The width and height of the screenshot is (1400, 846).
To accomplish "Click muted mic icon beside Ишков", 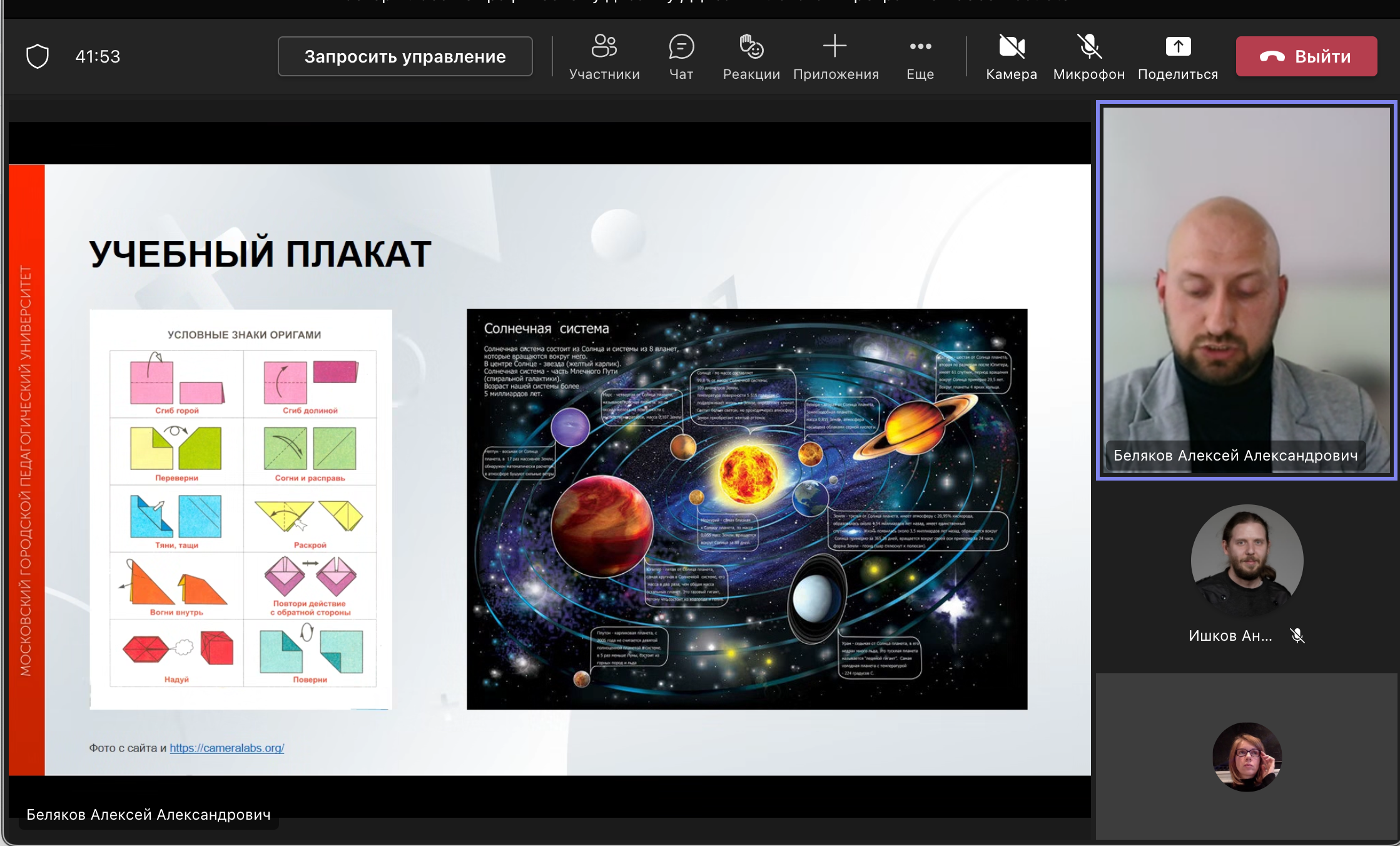I will pos(1297,636).
